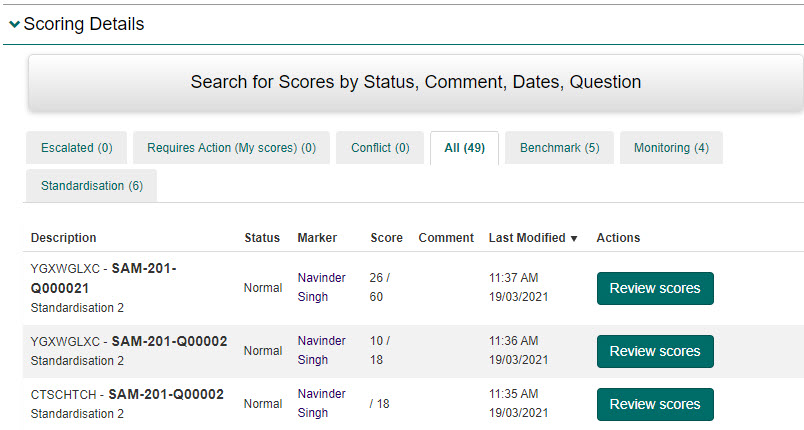Viewport: 804px width, 430px height.
Task: Open the Monitoring (4) tab
Action: click(671, 148)
